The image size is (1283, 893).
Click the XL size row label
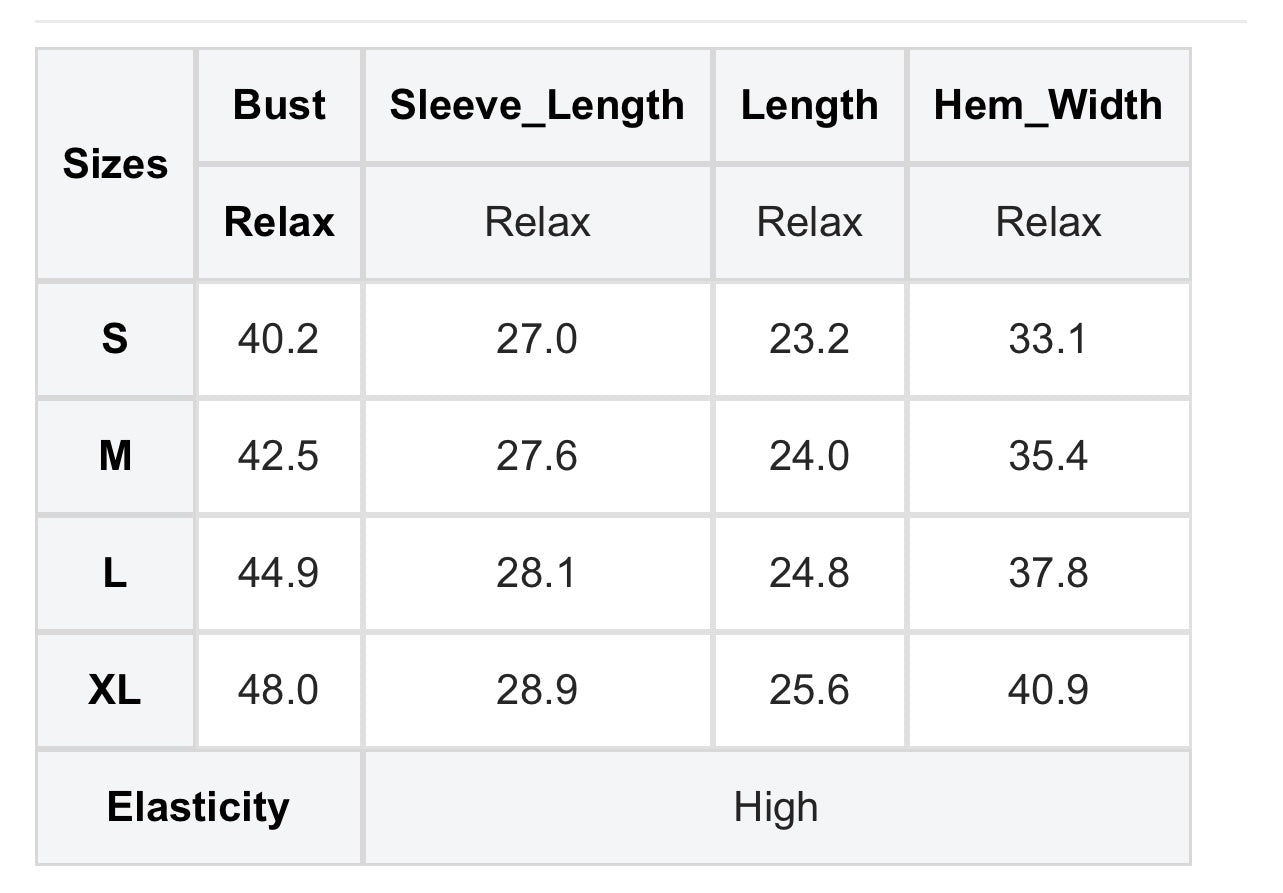116,691
